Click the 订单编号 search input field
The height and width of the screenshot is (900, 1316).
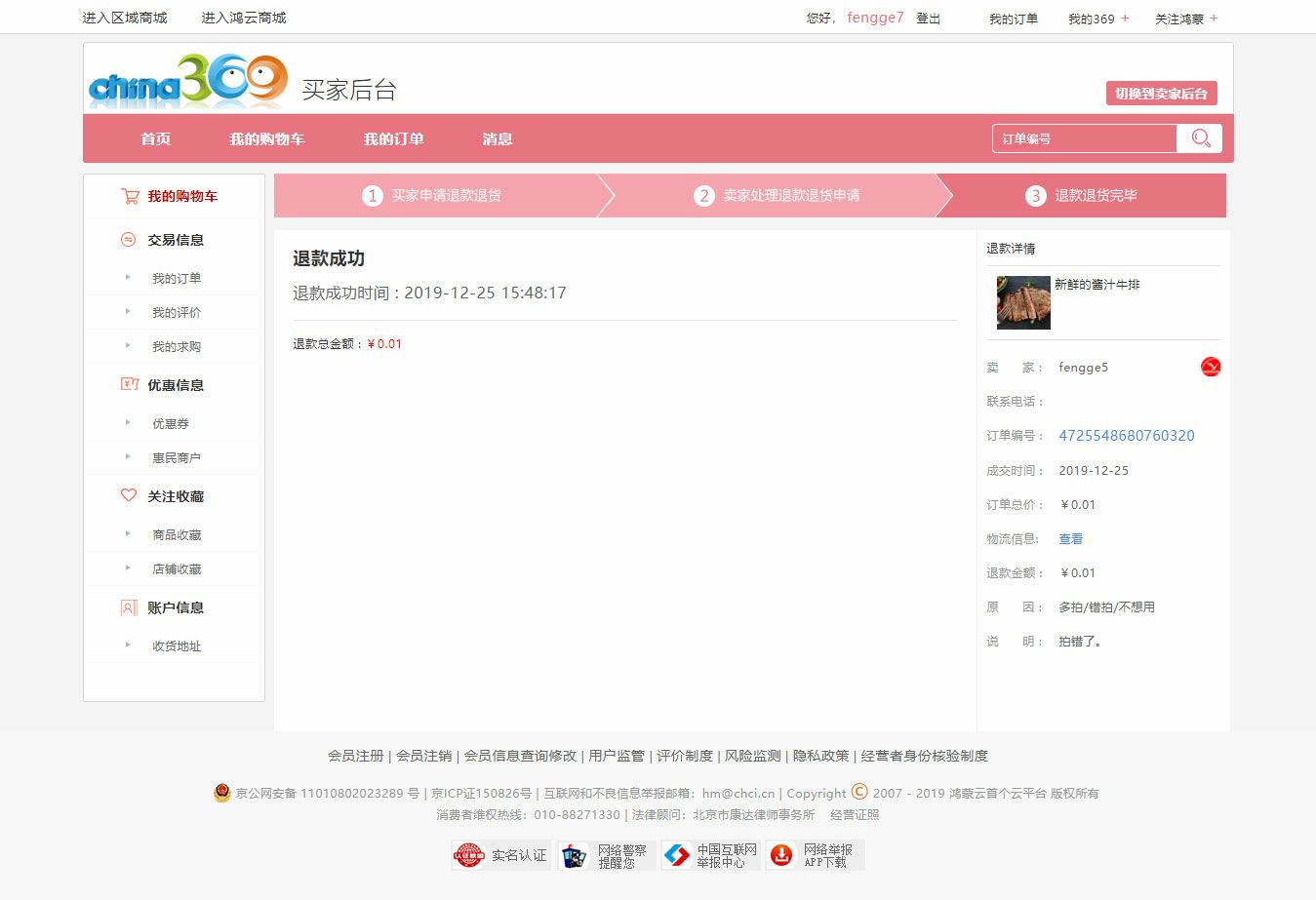(1083, 138)
